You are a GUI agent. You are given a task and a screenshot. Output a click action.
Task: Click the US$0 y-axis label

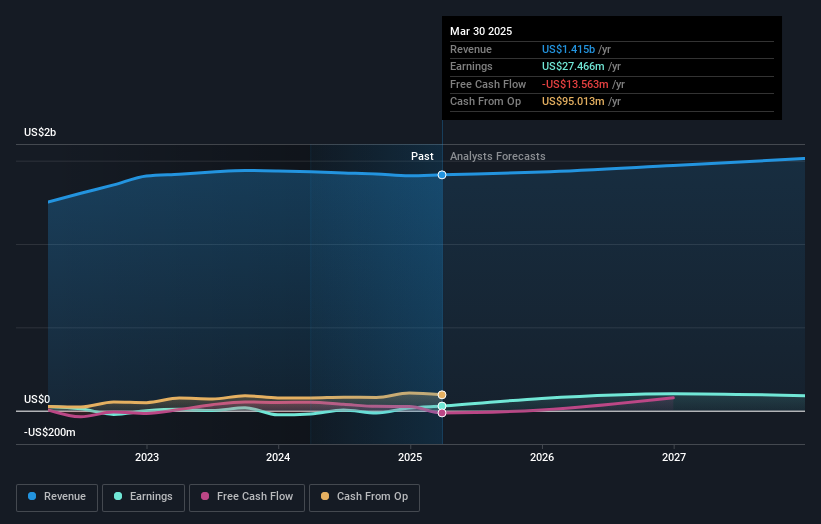[37, 399]
